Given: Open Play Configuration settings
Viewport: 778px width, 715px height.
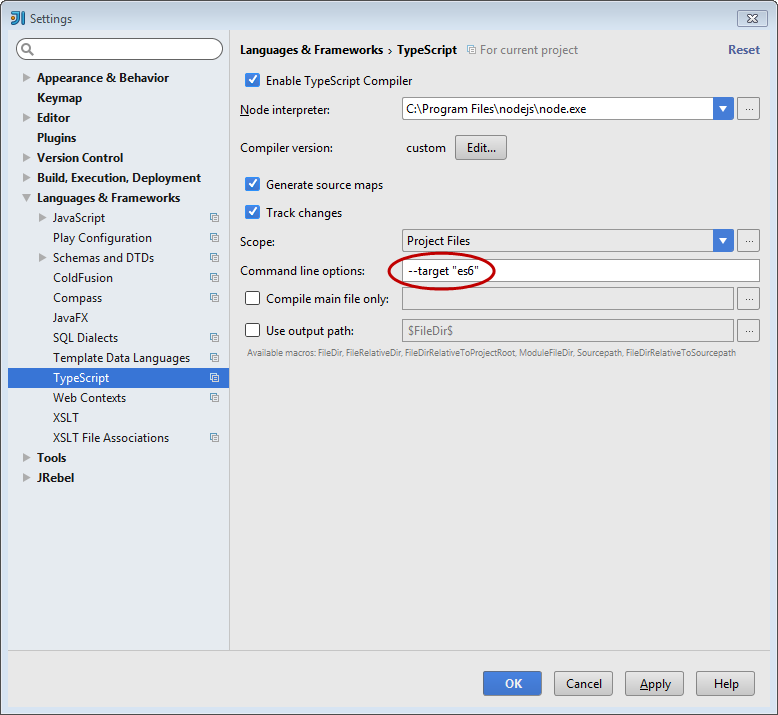Looking at the screenshot, I should click(102, 238).
